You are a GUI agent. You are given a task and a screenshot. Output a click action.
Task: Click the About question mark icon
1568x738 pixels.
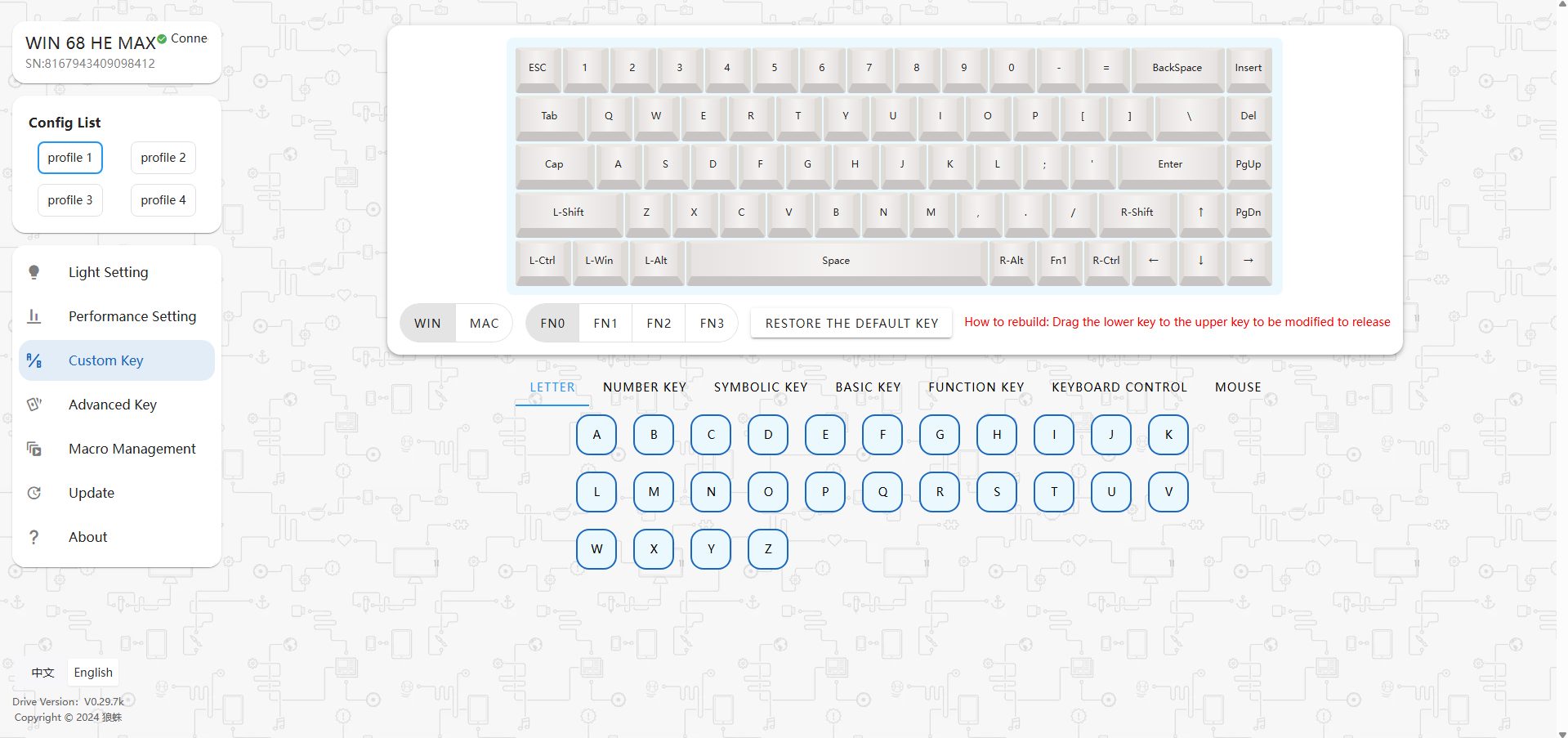34,537
